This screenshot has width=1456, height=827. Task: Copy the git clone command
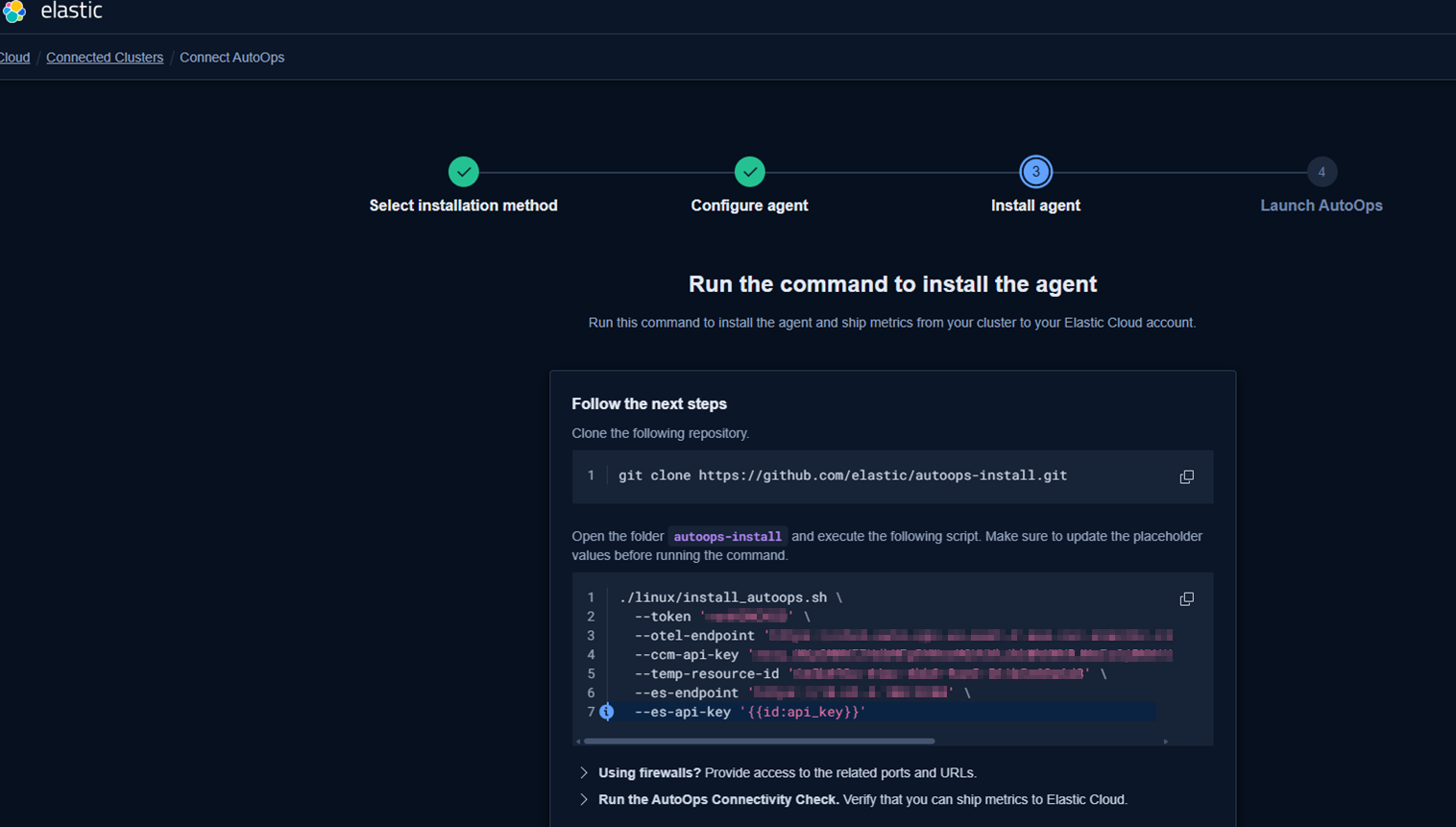click(1186, 477)
